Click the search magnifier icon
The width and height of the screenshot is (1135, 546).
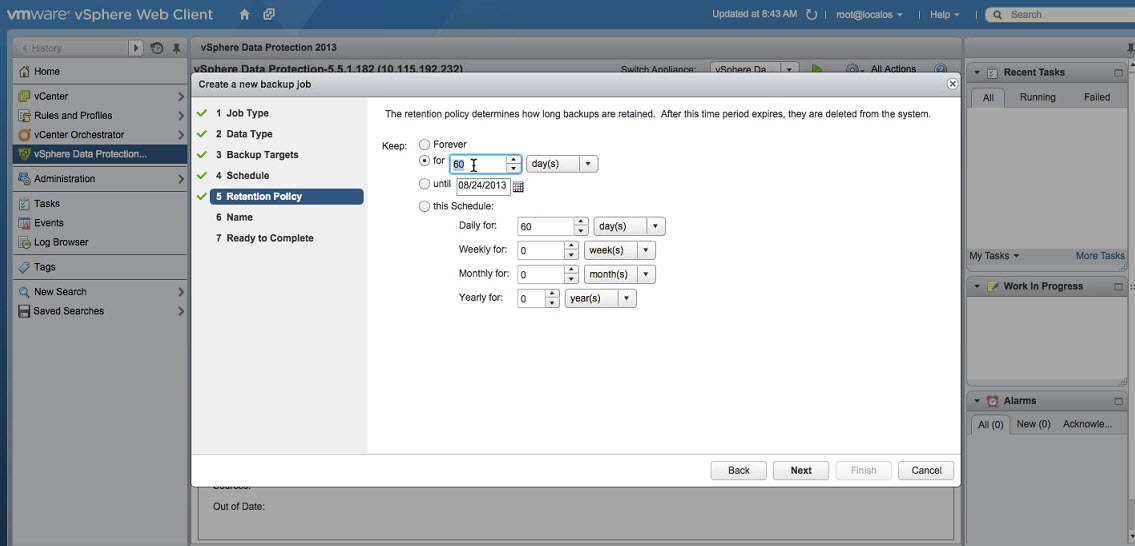click(x=998, y=15)
